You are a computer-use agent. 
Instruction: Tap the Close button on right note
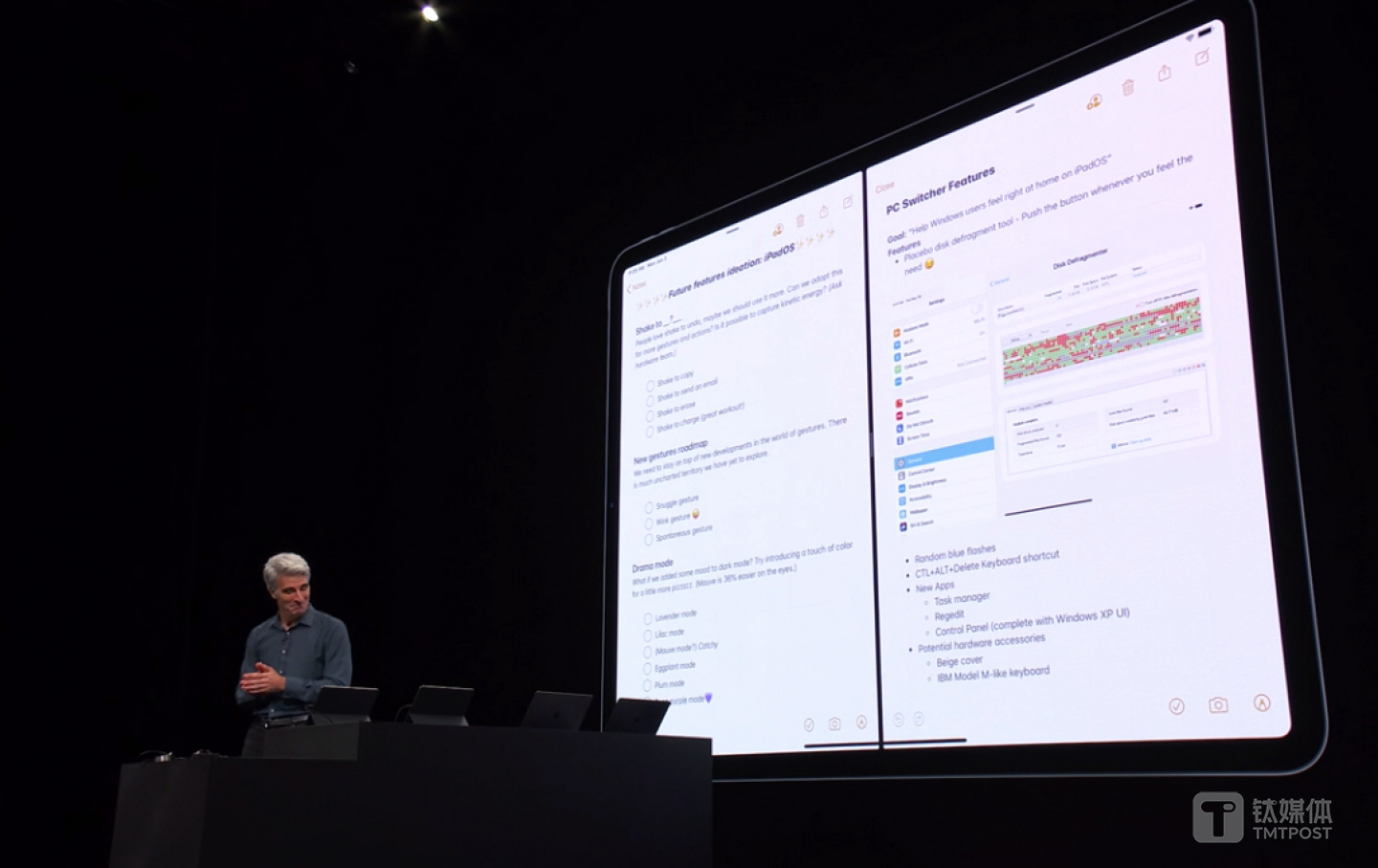tap(885, 187)
